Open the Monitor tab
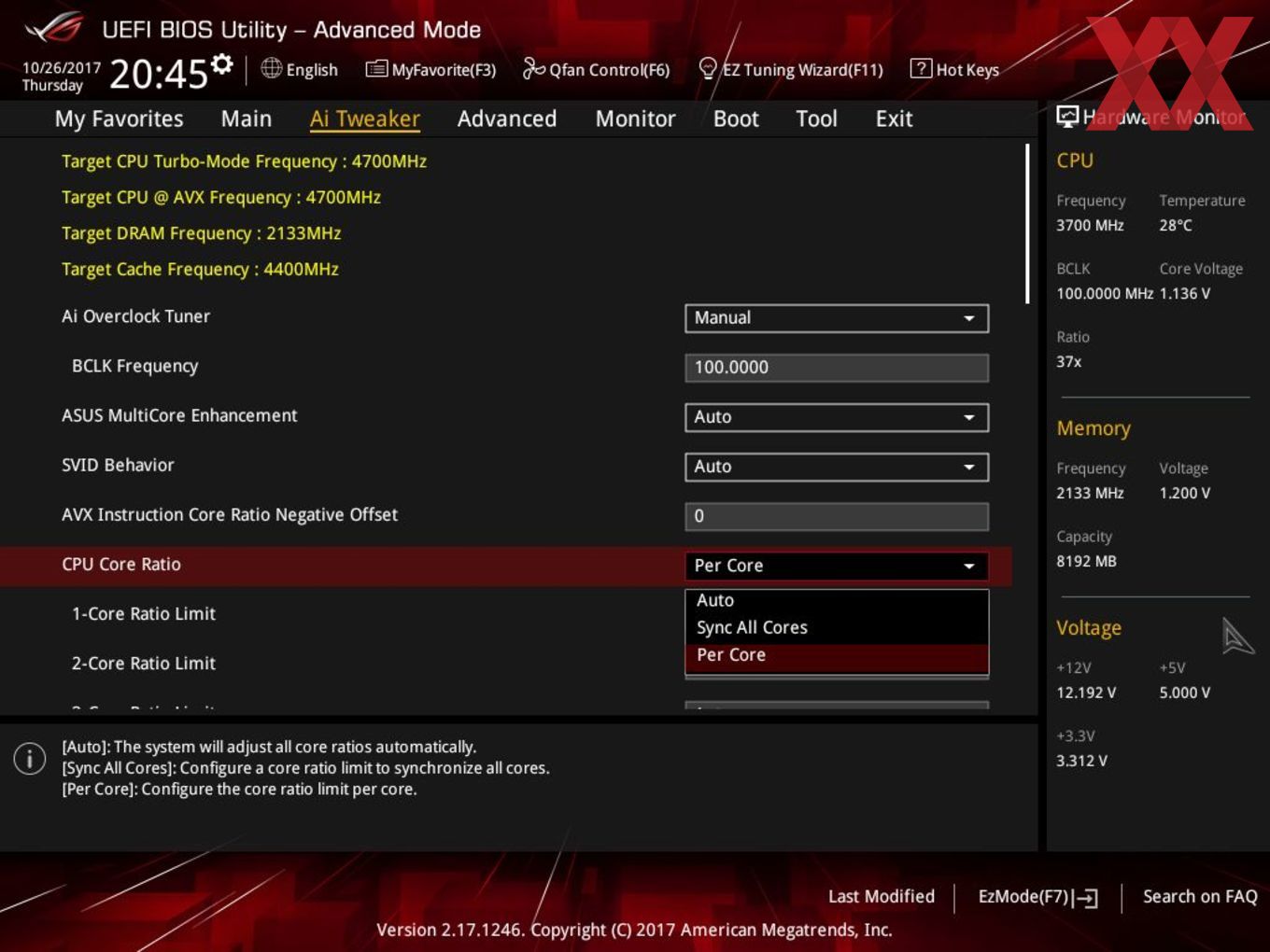 (x=636, y=119)
